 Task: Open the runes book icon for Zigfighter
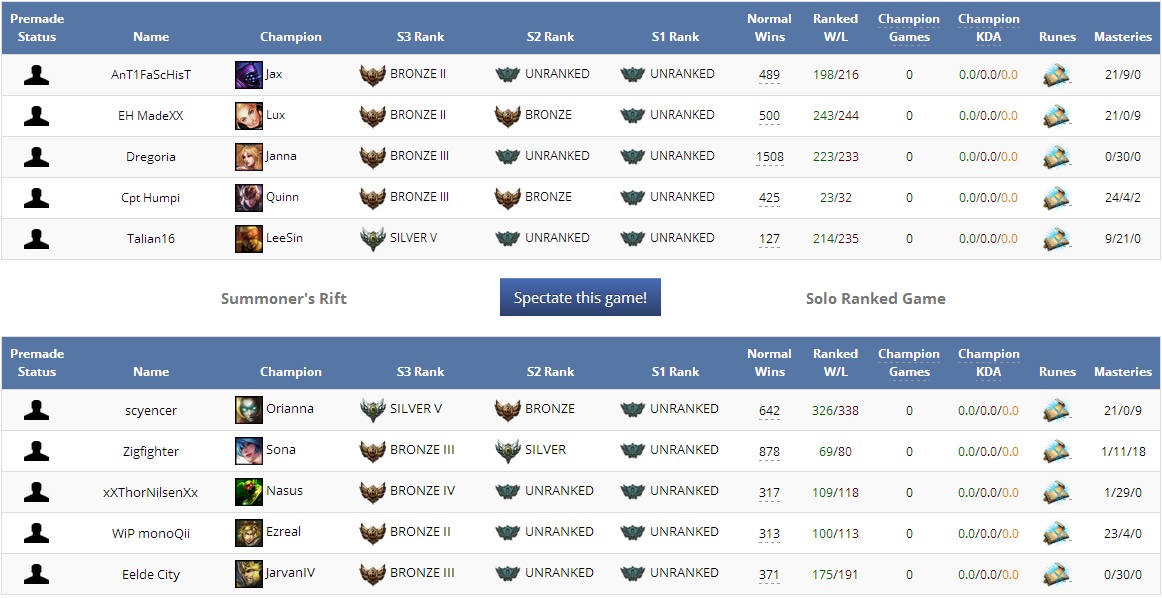pyautogui.click(x=1057, y=451)
